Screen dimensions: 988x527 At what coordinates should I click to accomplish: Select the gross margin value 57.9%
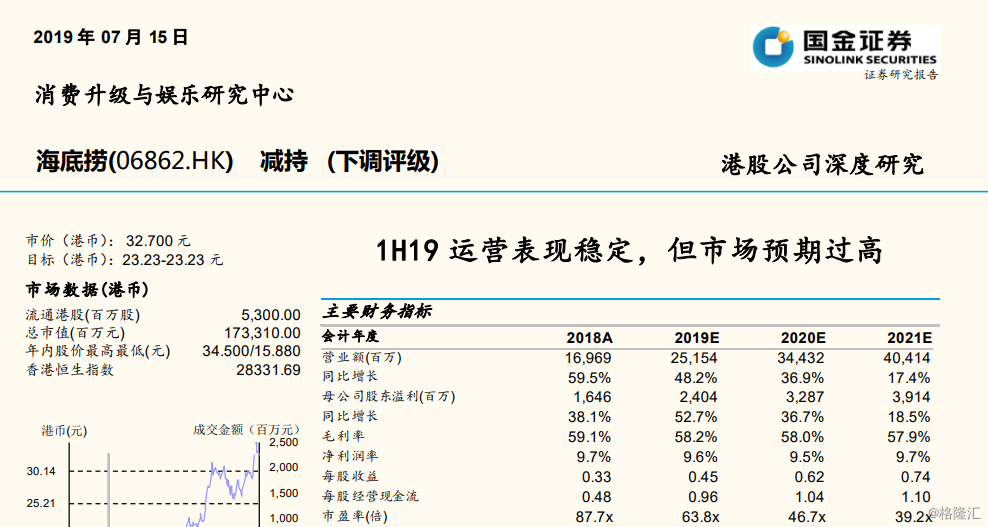[x=909, y=437]
